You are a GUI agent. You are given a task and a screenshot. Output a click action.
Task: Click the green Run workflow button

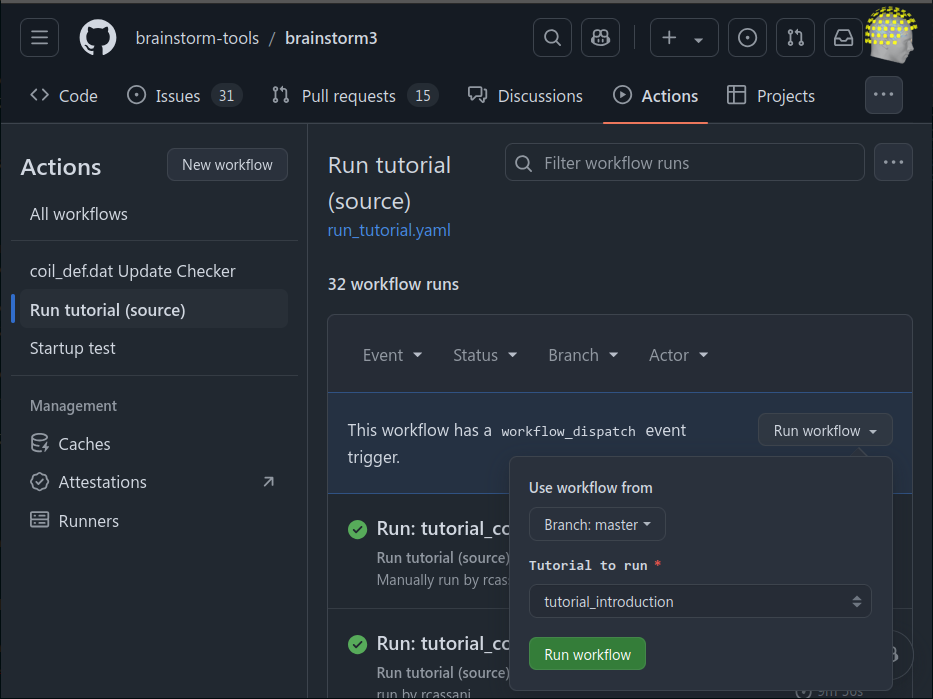[x=587, y=654]
